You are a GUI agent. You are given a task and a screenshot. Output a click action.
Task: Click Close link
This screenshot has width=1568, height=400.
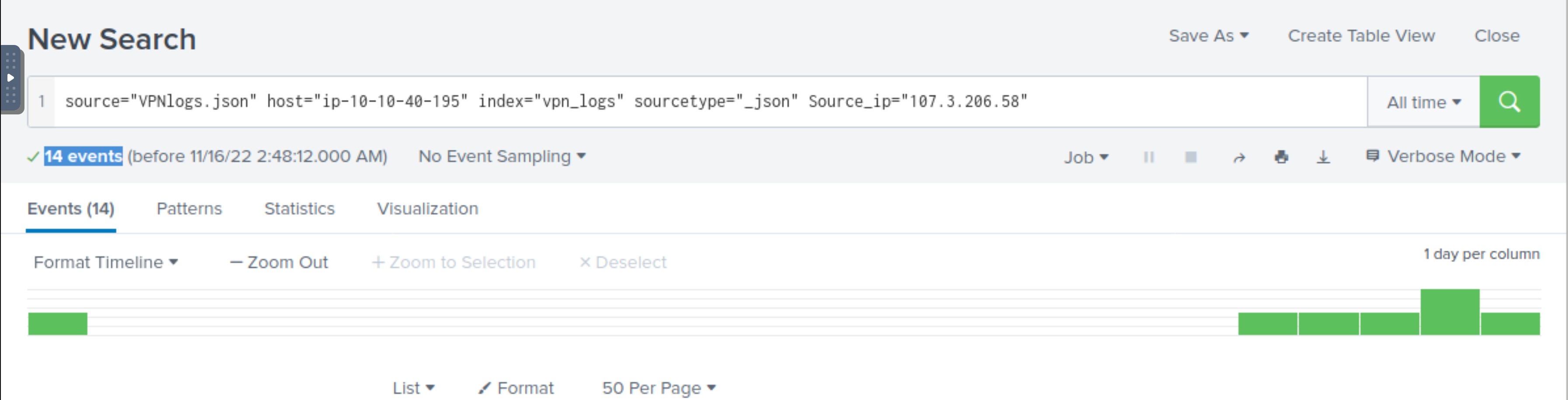pos(1497,36)
